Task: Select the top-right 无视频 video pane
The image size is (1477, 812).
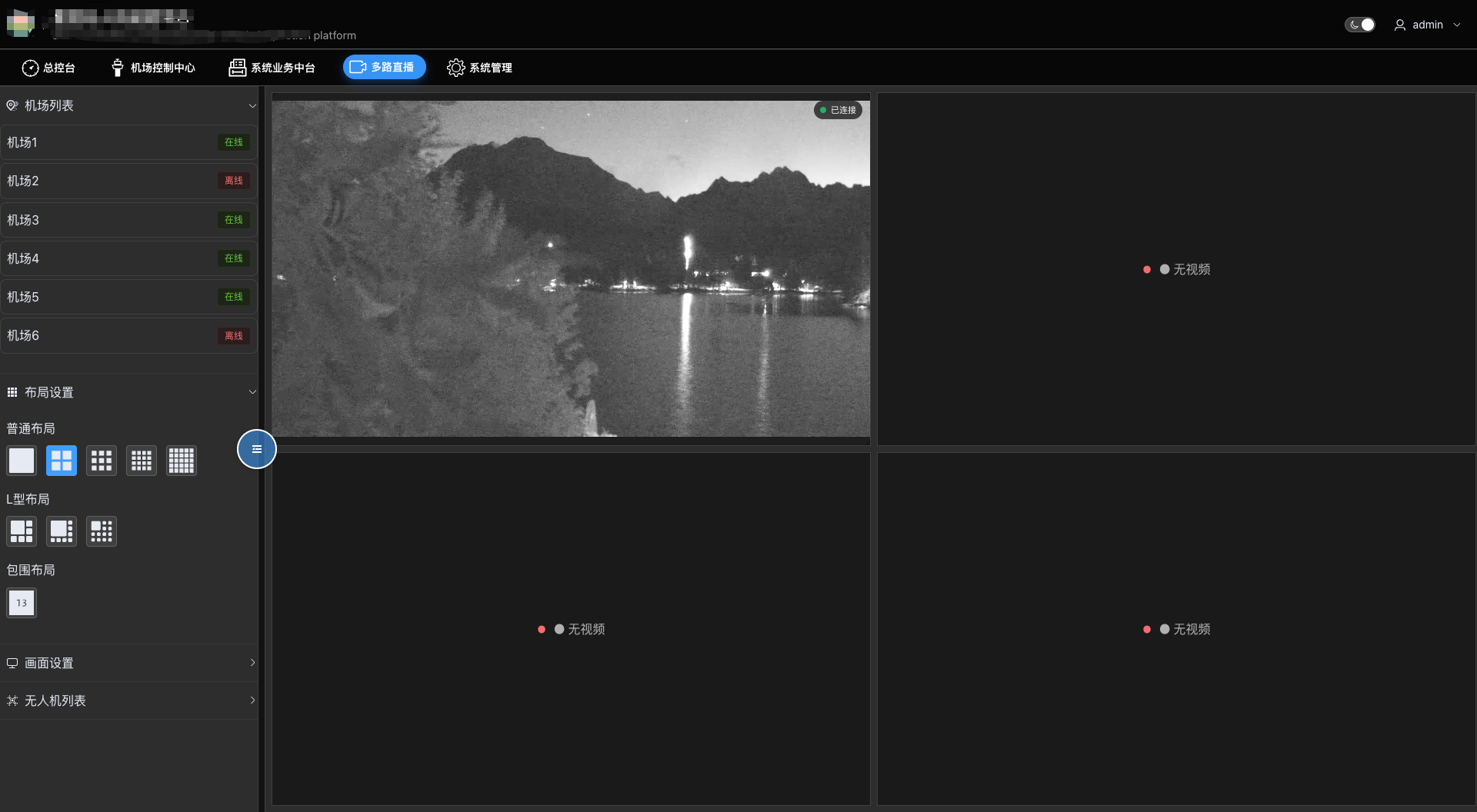Action: (x=1176, y=269)
